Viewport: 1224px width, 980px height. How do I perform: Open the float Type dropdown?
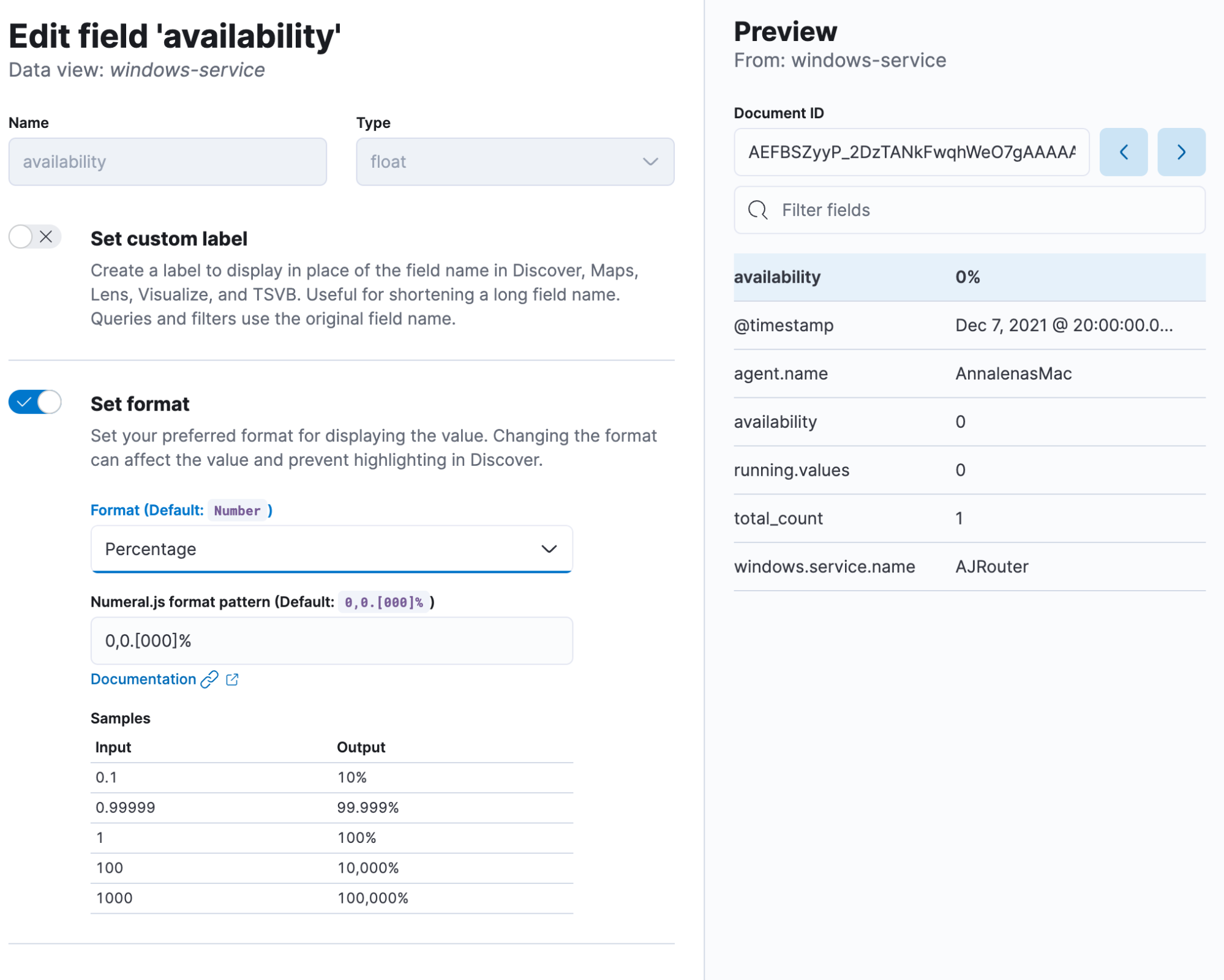pyautogui.click(x=514, y=162)
